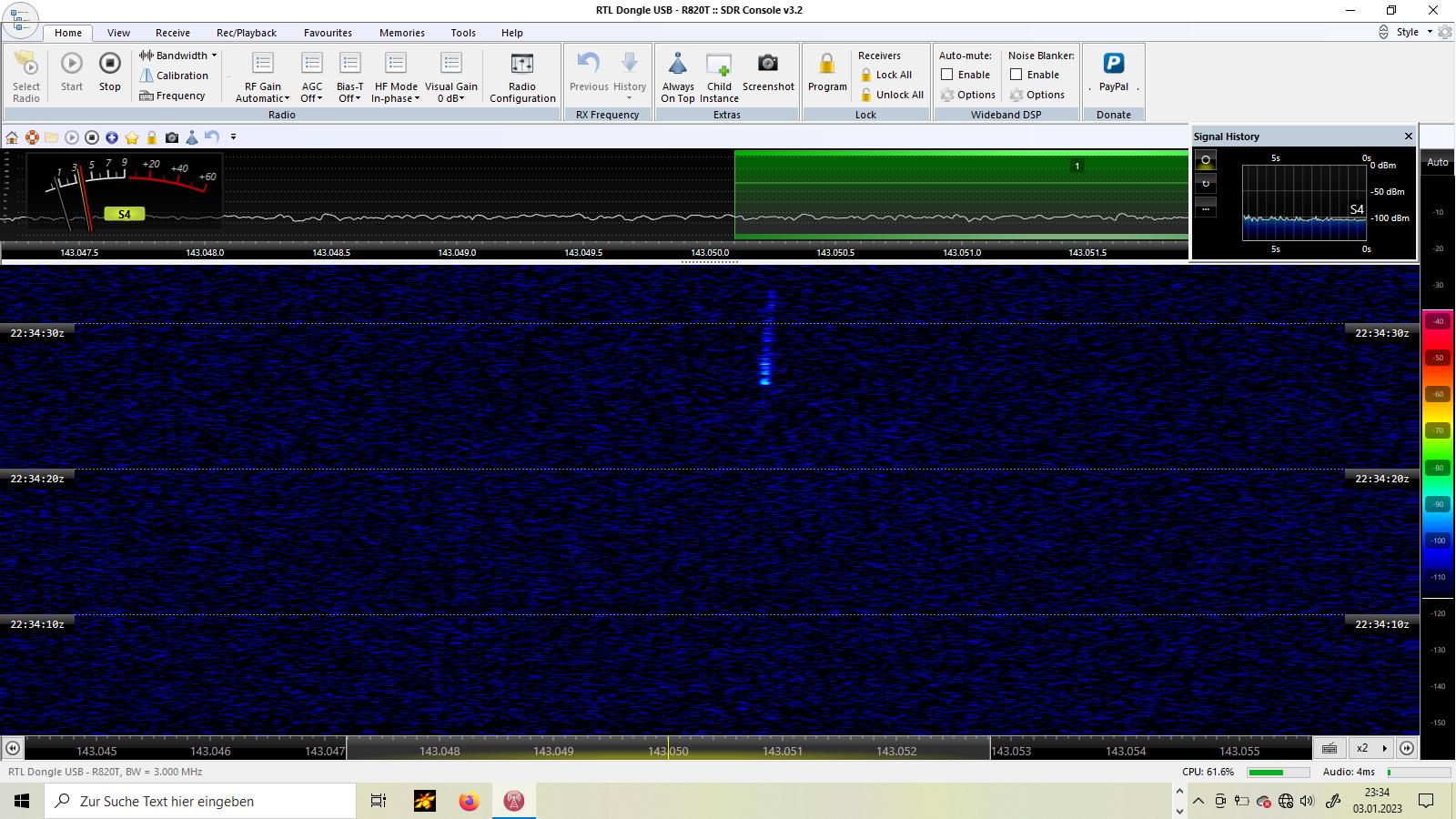Open Calibration in the Radio group
This screenshot has width=1456, height=819.
coord(174,76)
